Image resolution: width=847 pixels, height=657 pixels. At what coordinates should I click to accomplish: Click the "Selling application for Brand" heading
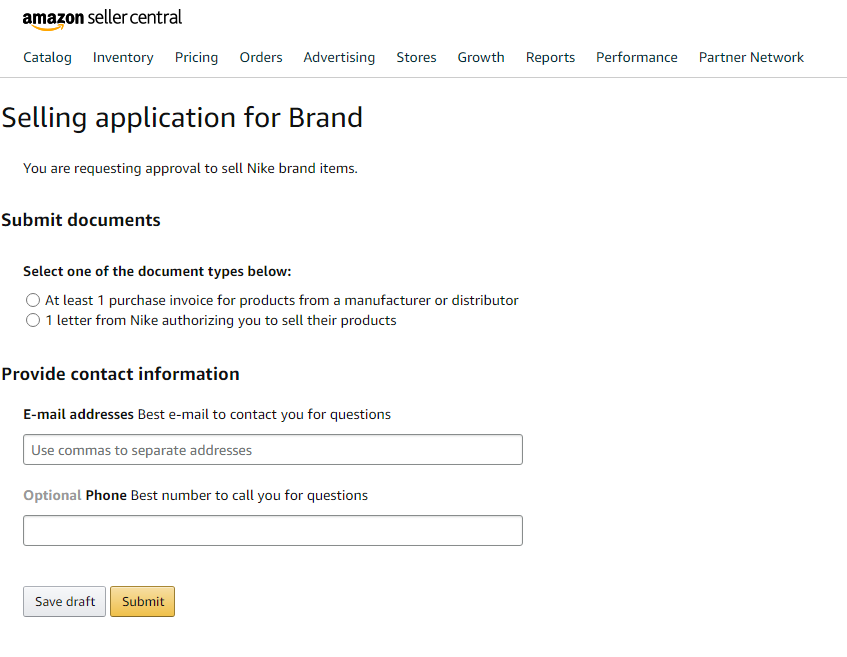pyautogui.click(x=182, y=118)
